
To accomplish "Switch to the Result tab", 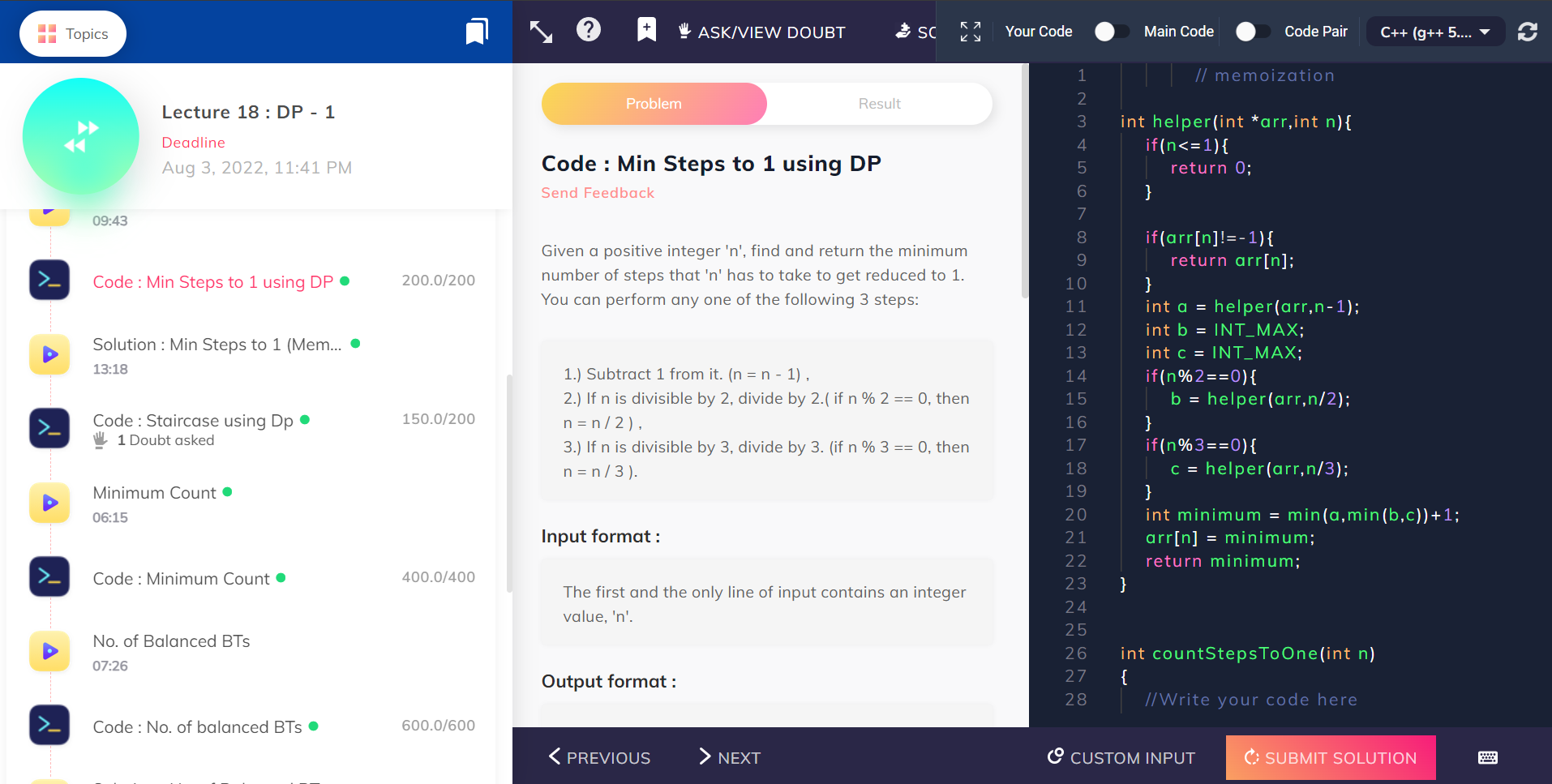I will coord(880,104).
